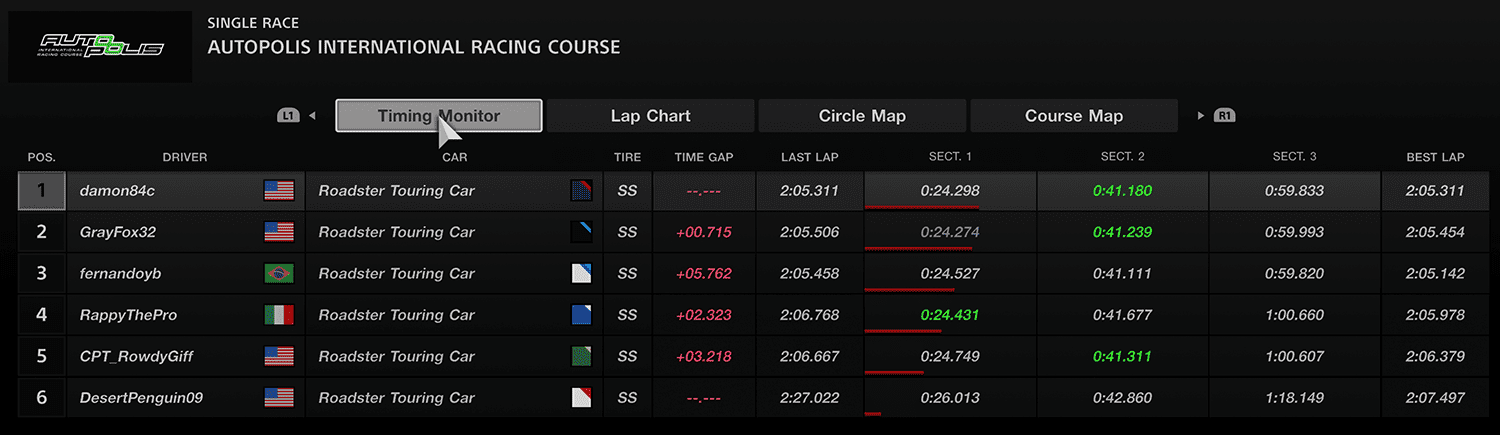Image resolution: width=1500 pixels, height=435 pixels.
Task: Select the left arrow beside L1
Action: [312, 116]
